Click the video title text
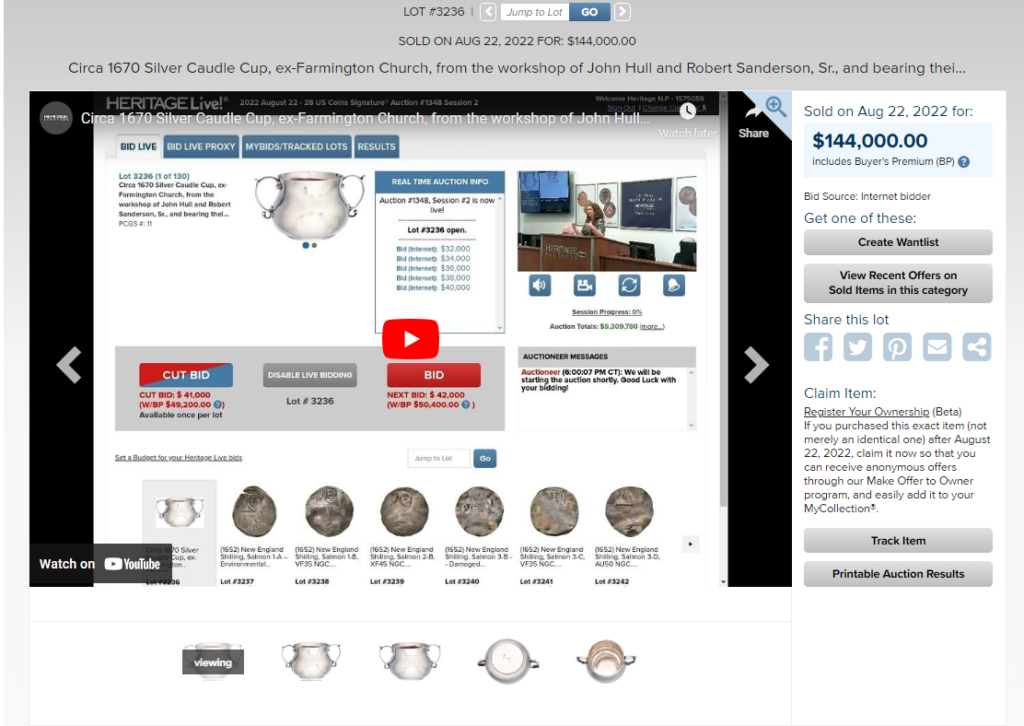Image resolution: width=1024 pixels, height=726 pixels. pos(365,118)
